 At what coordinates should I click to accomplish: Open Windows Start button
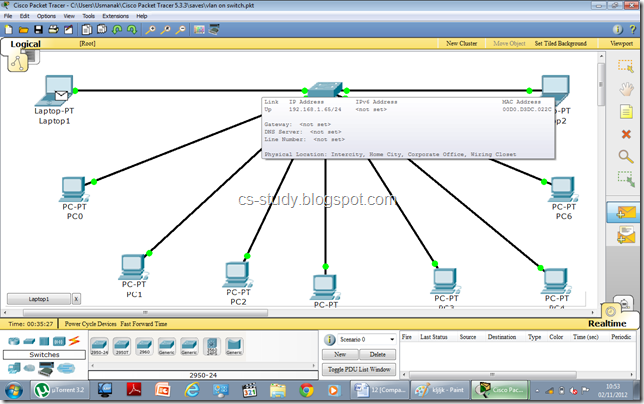coord(14,390)
